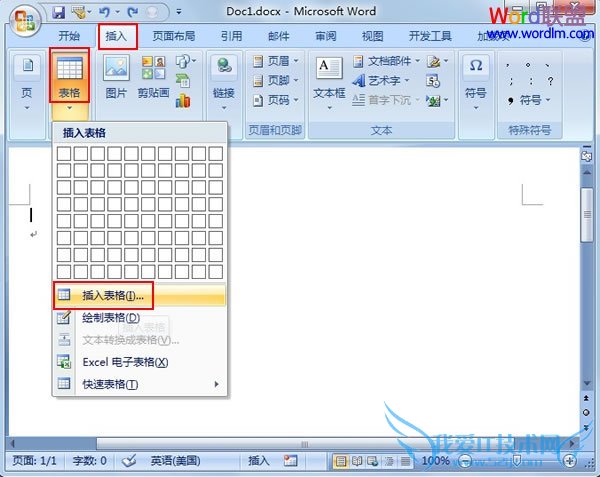Zoom in with plus button
The width and height of the screenshot is (600, 477).
coord(570,461)
